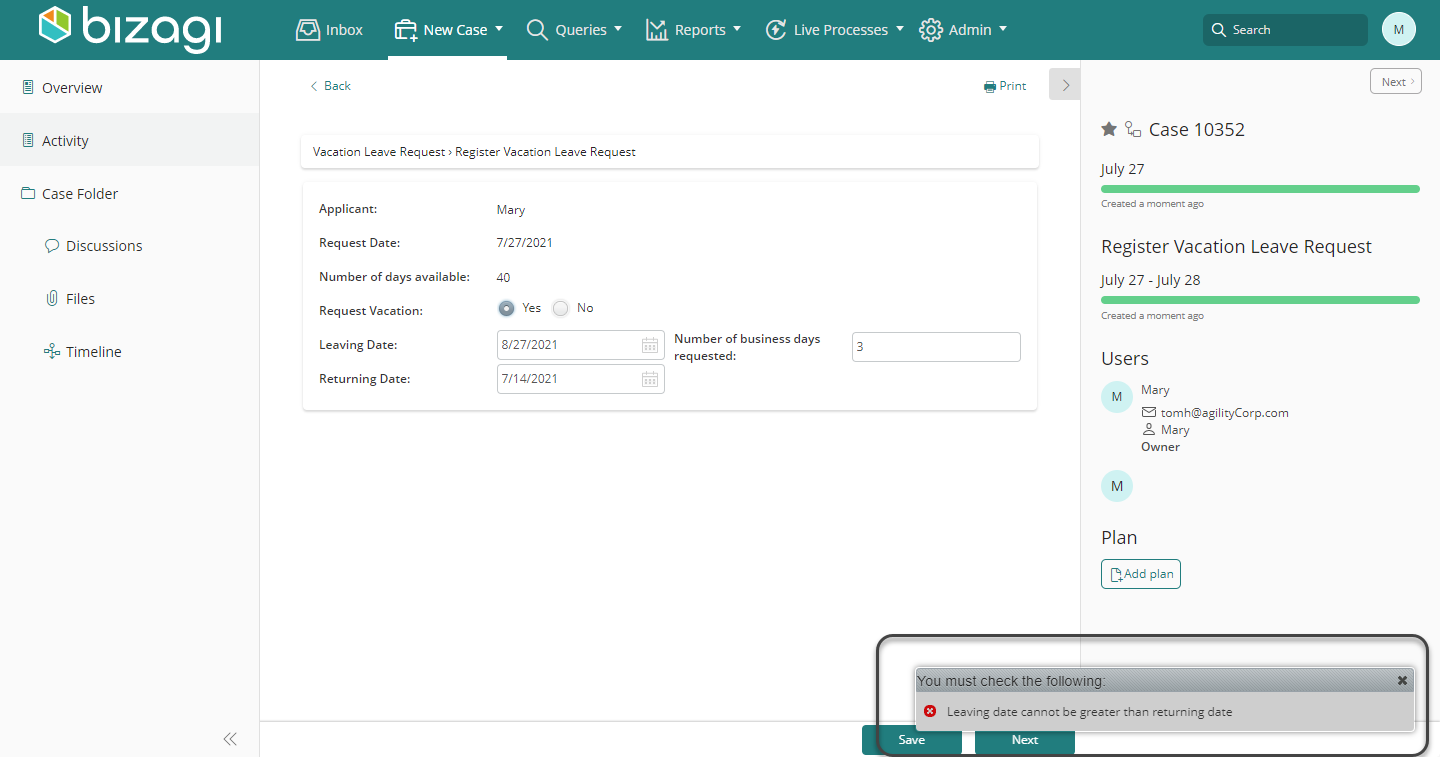Click the Activity document icon

point(27,140)
